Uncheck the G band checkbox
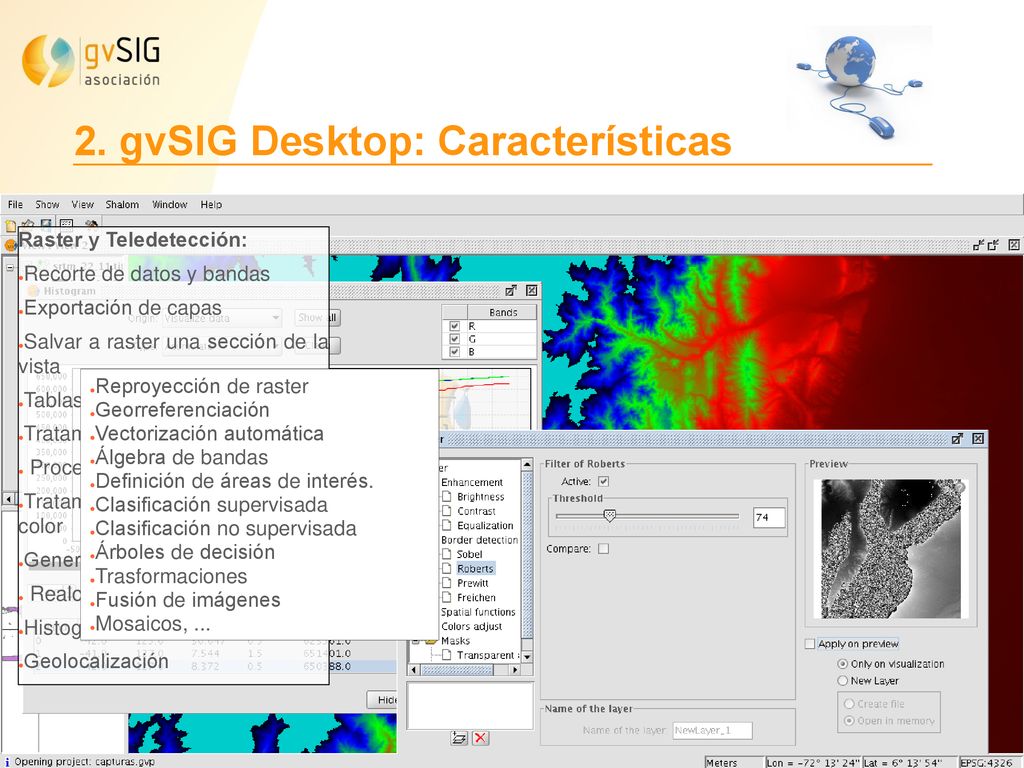 coord(455,339)
